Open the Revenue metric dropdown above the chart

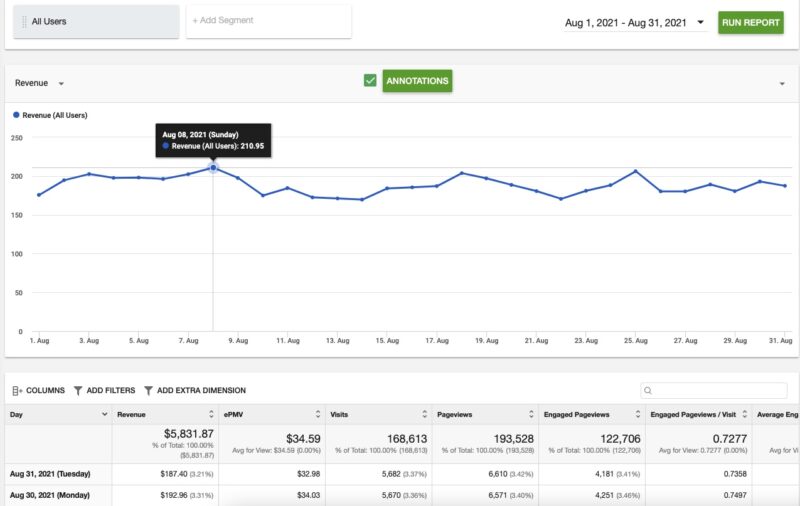[x=61, y=83]
